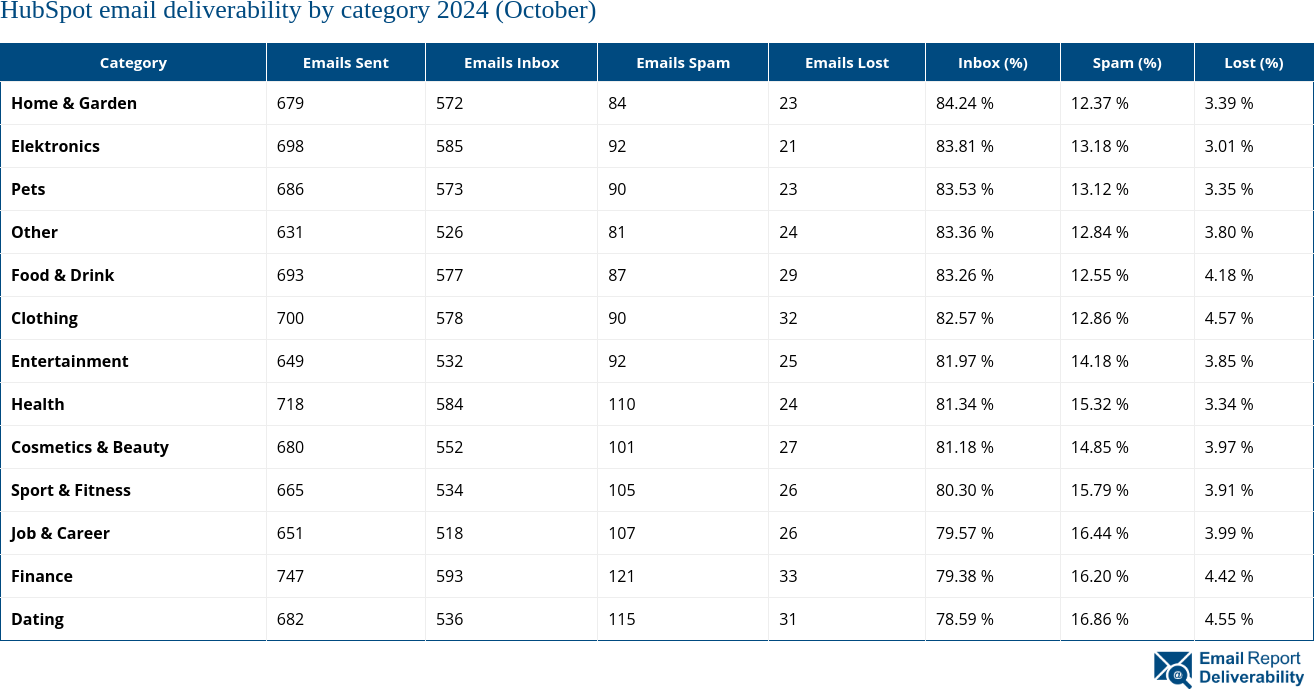Select the Other category cell
The width and height of the screenshot is (1314, 689).
134,232
